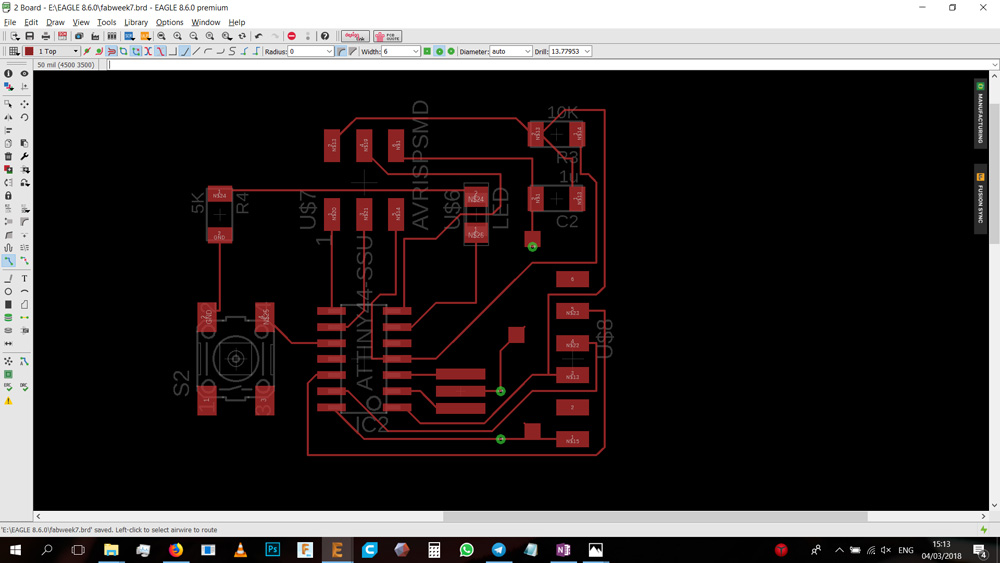This screenshot has width=1000, height=563.
Task: Toggle the octagon via shape option
Action: point(451,51)
